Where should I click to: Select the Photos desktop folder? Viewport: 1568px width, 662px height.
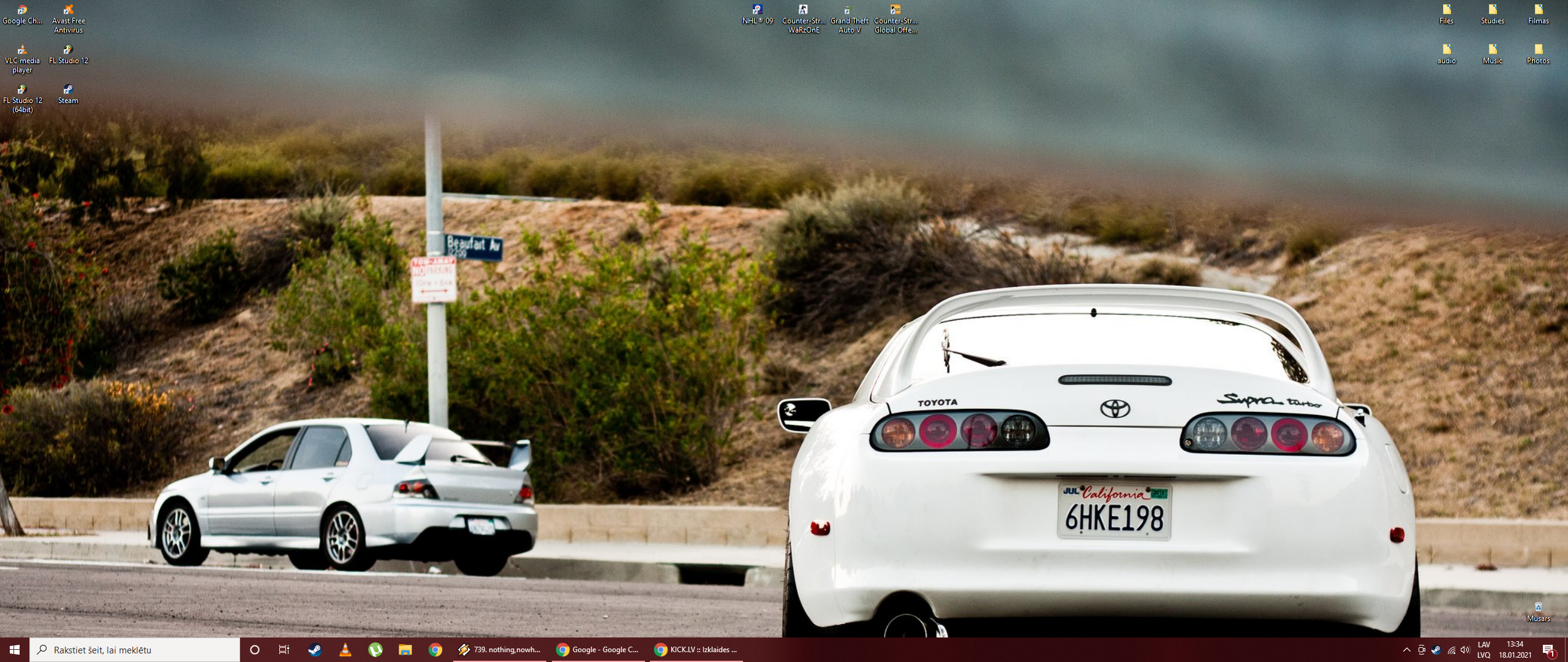pos(1538,55)
